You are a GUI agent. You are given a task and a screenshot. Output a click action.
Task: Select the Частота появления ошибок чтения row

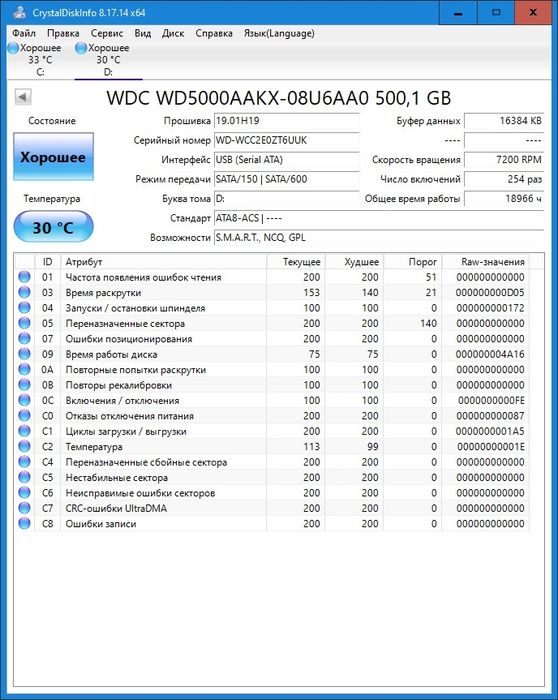tap(272, 277)
